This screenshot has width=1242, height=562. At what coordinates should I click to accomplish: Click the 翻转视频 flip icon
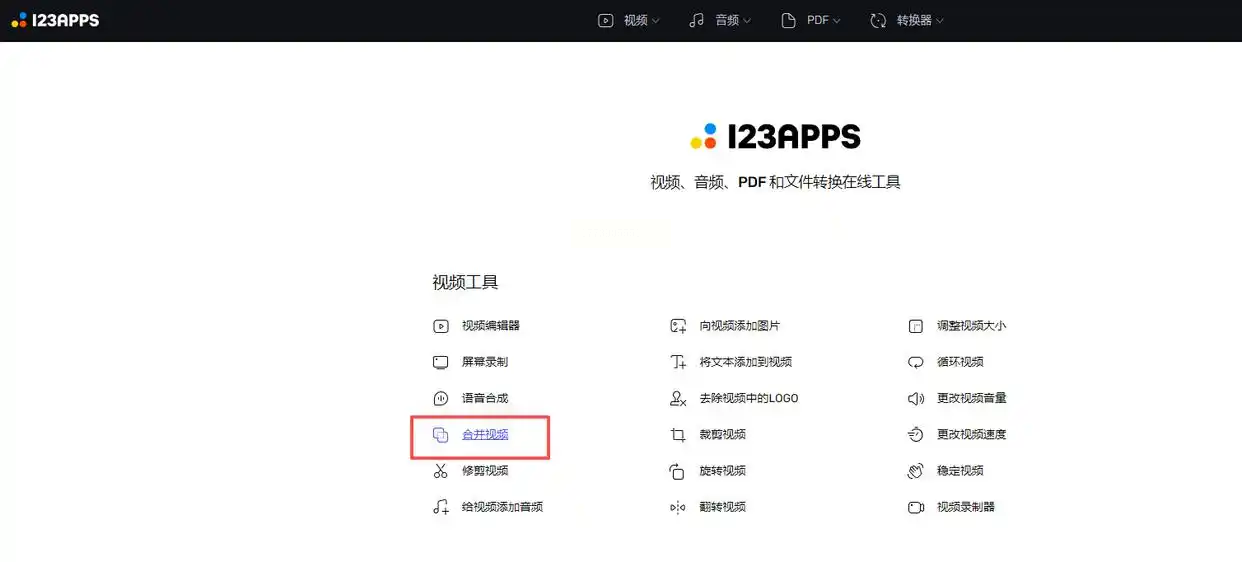click(x=678, y=507)
